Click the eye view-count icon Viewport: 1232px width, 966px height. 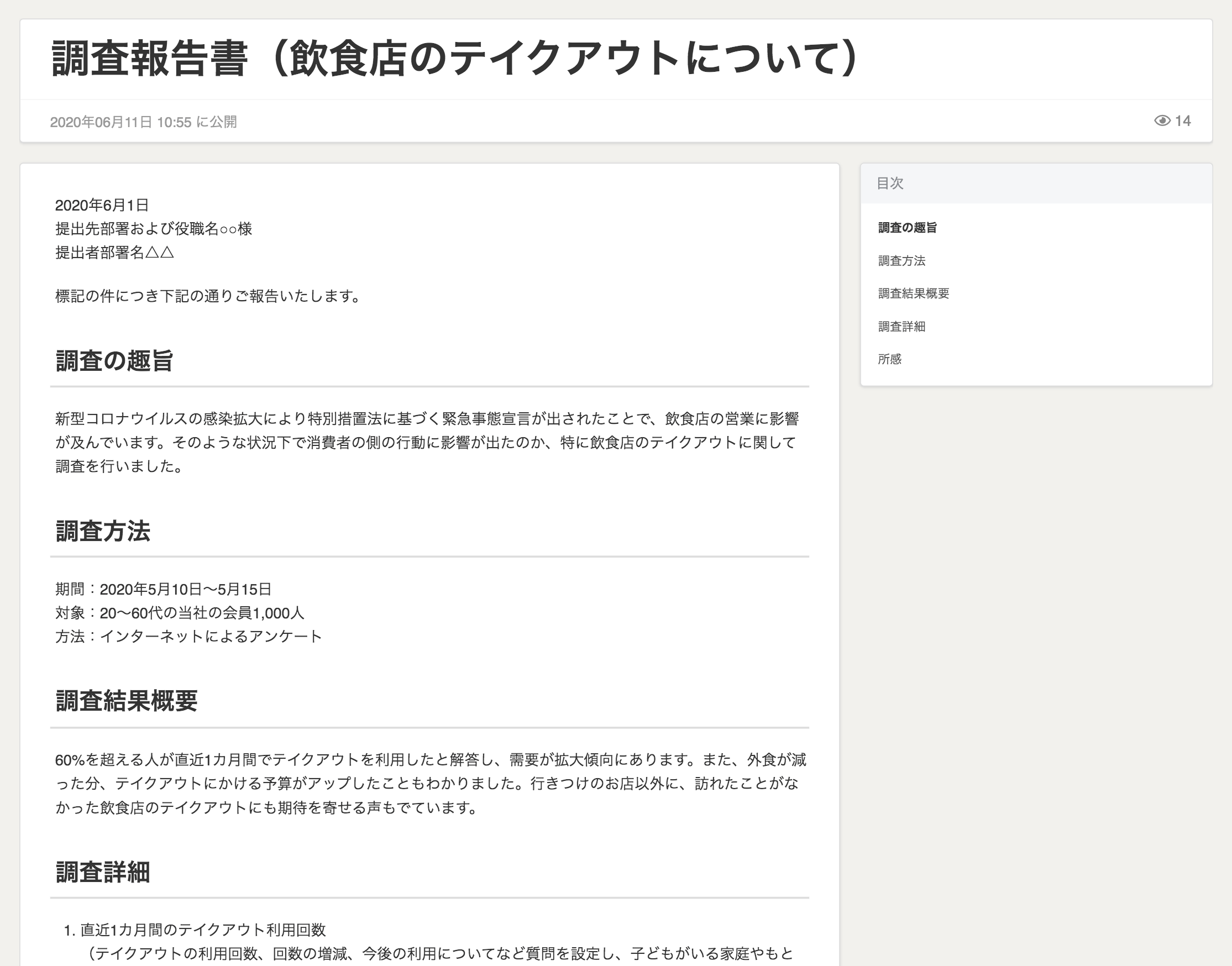1162,120
